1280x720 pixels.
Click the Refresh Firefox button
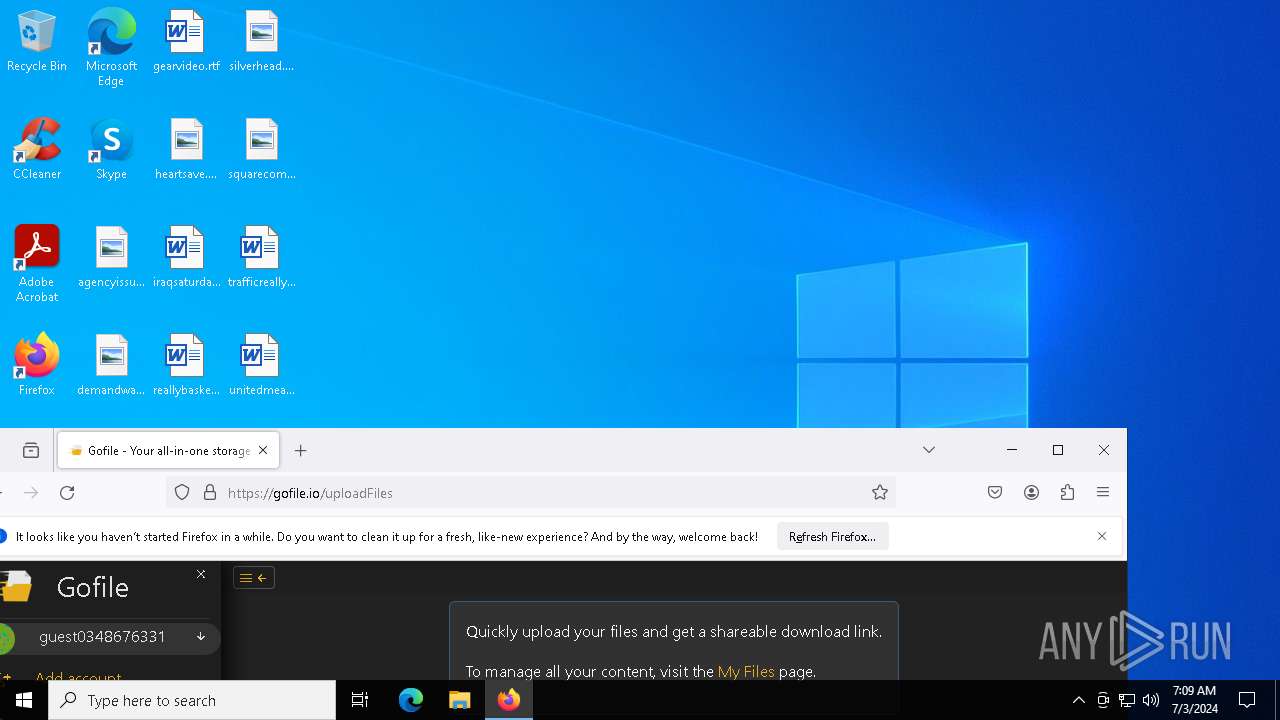coord(832,537)
